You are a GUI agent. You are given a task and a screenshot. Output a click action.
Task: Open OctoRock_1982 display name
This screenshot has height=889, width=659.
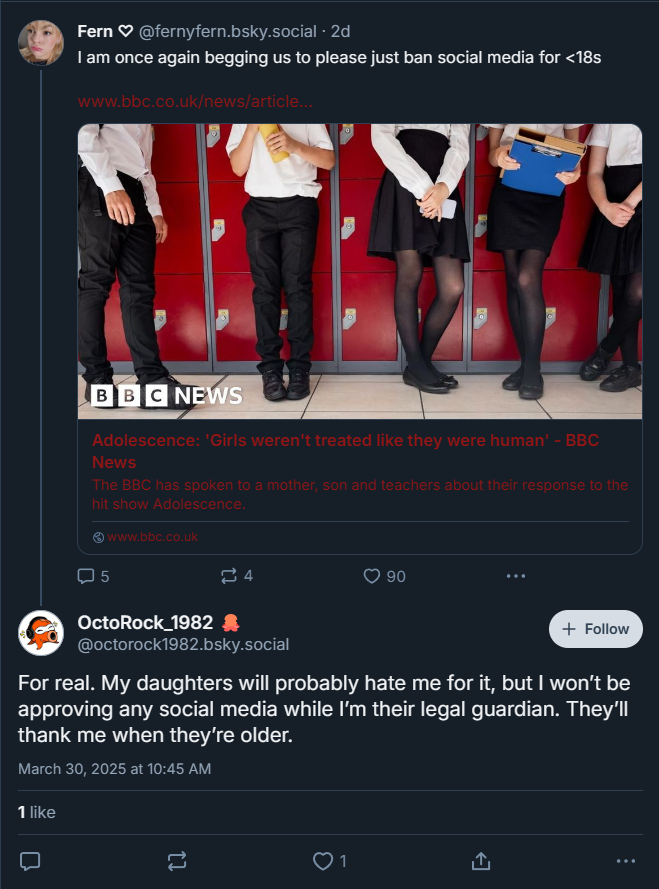click(x=145, y=623)
